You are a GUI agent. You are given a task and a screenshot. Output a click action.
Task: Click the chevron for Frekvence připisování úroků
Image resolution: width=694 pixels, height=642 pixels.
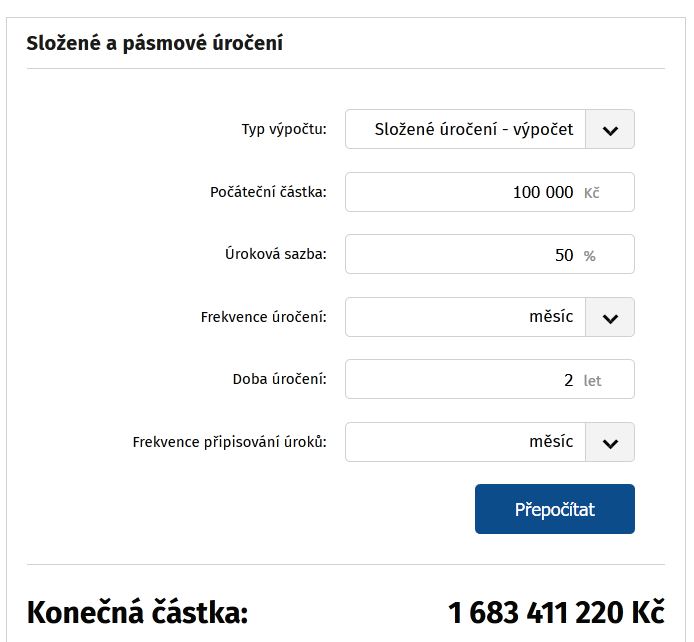[610, 443]
